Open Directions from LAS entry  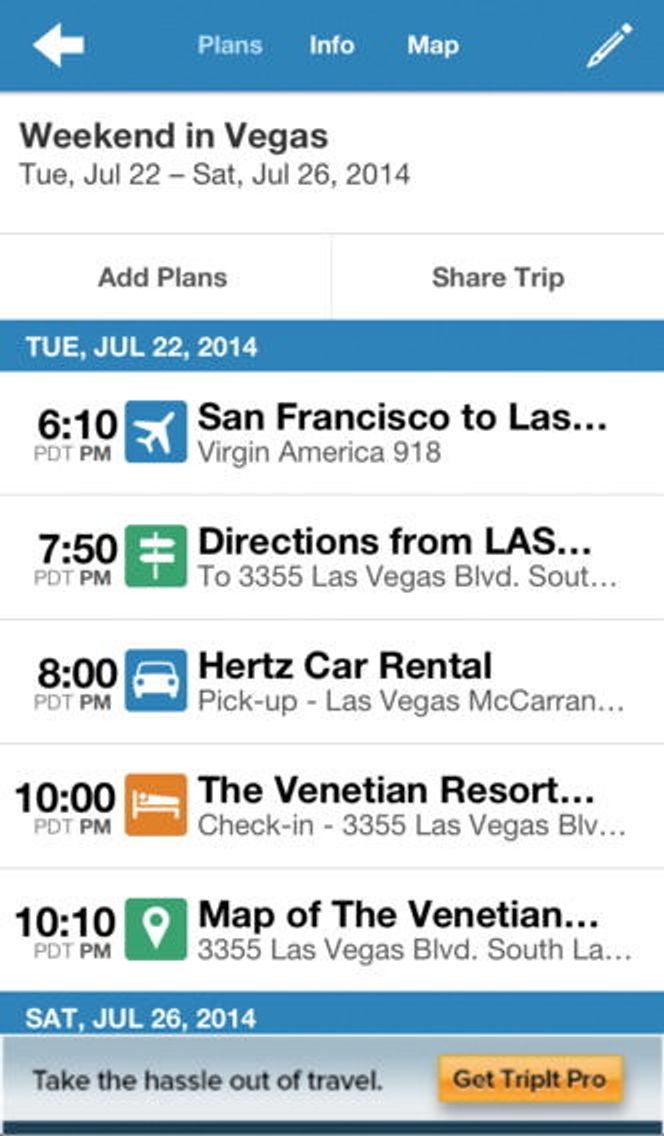(332, 557)
